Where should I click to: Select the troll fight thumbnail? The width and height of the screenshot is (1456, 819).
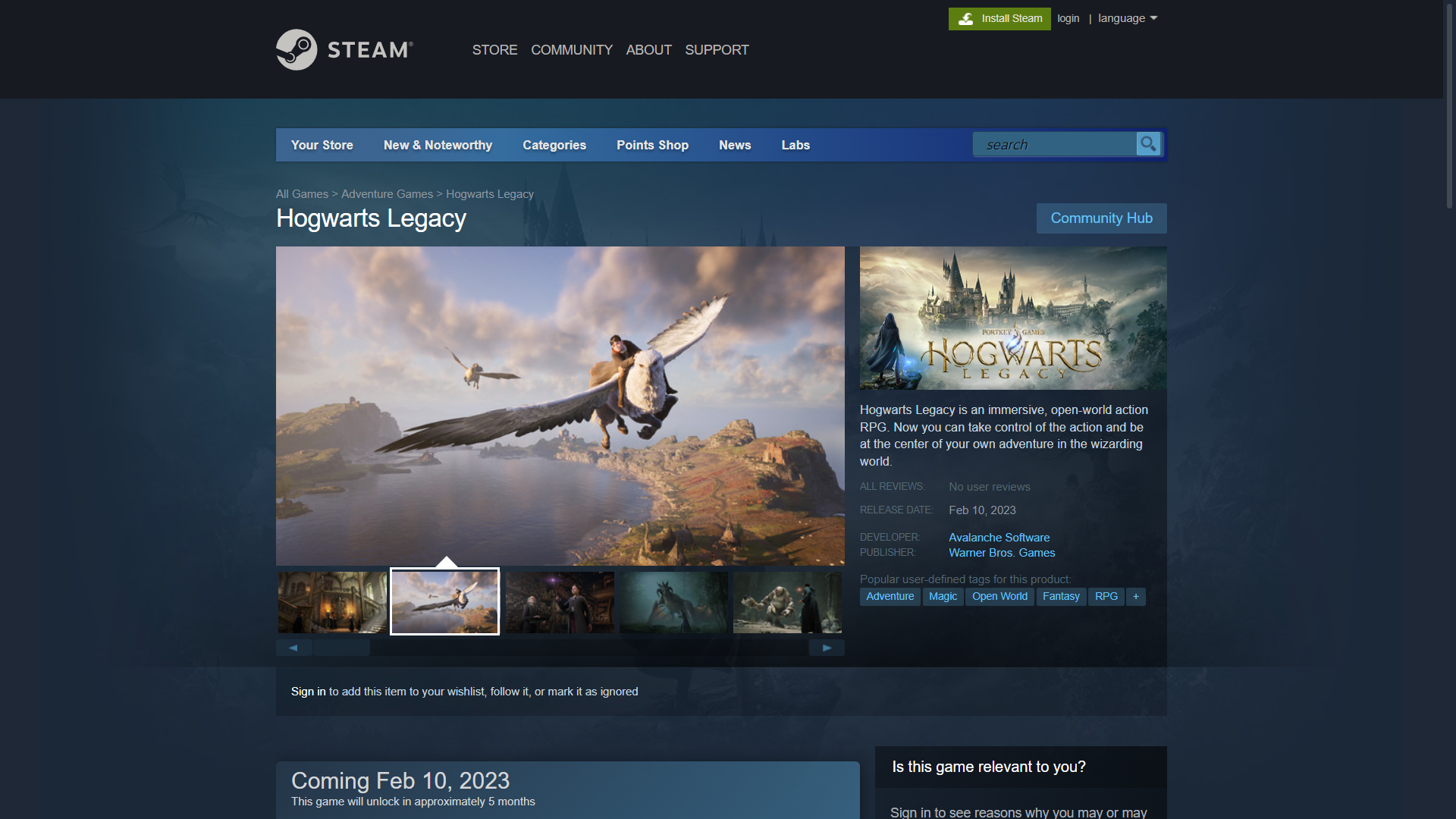point(787,602)
